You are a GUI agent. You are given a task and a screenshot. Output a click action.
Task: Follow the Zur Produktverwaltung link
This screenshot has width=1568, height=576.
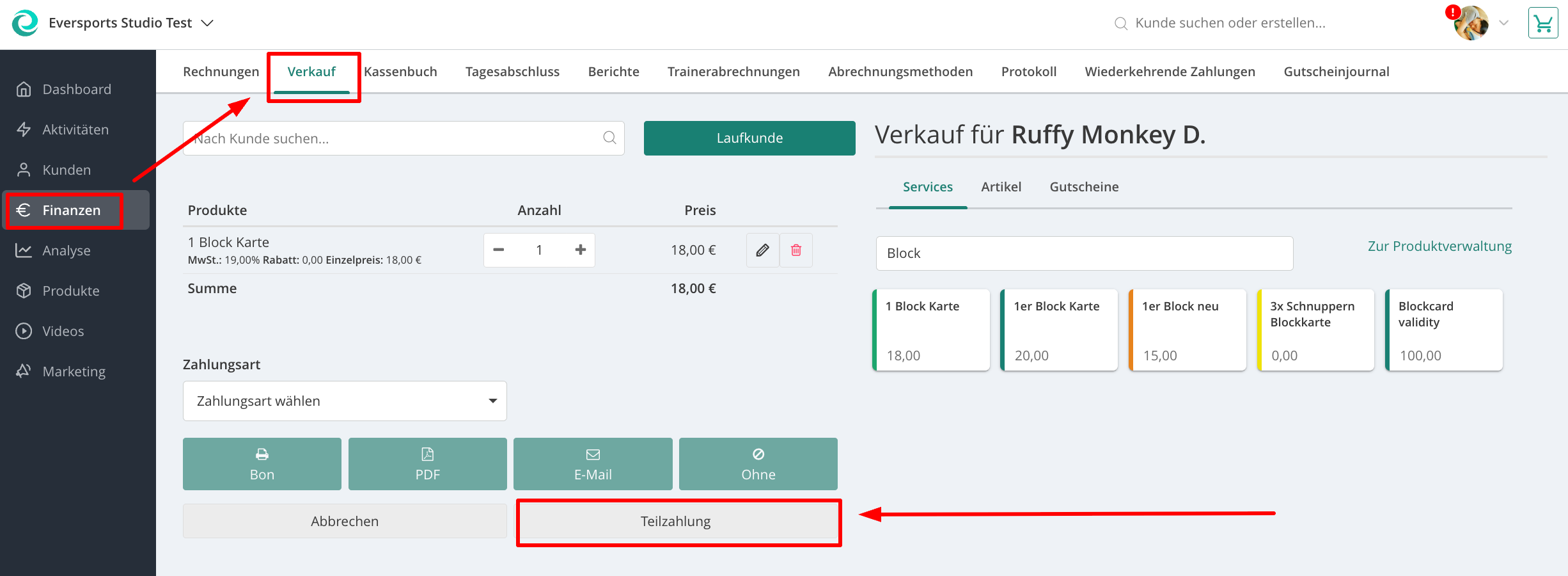coord(1439,246)
